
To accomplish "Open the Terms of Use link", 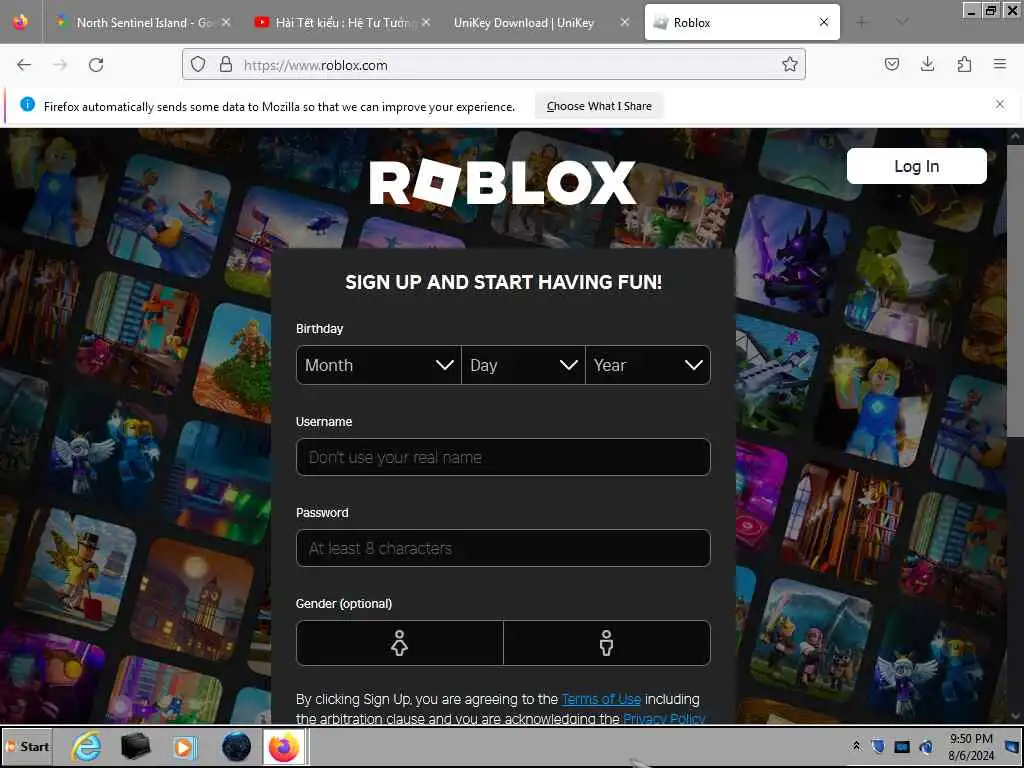I will pyautogui.click(x=601, y=699).
